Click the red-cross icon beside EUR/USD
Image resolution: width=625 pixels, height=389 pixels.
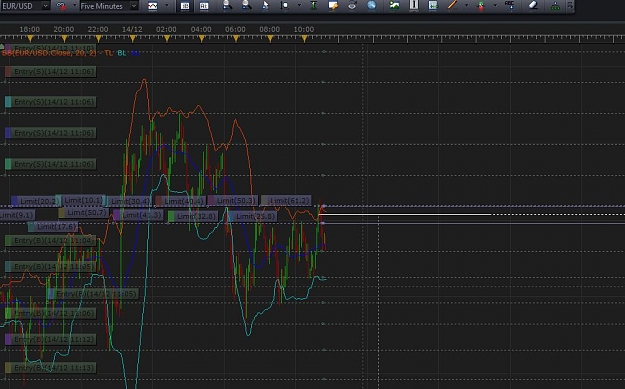pyautogui.click(x=61, y=6)
